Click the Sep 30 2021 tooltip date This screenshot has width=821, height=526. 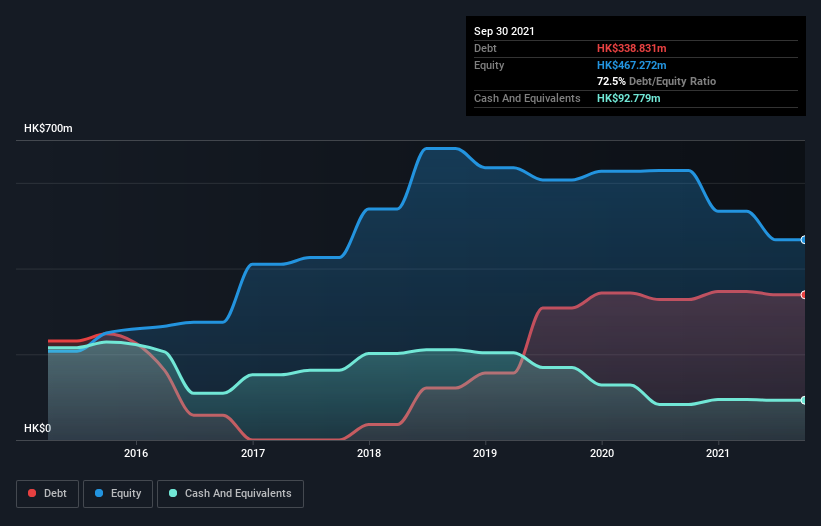coord(504,31)
